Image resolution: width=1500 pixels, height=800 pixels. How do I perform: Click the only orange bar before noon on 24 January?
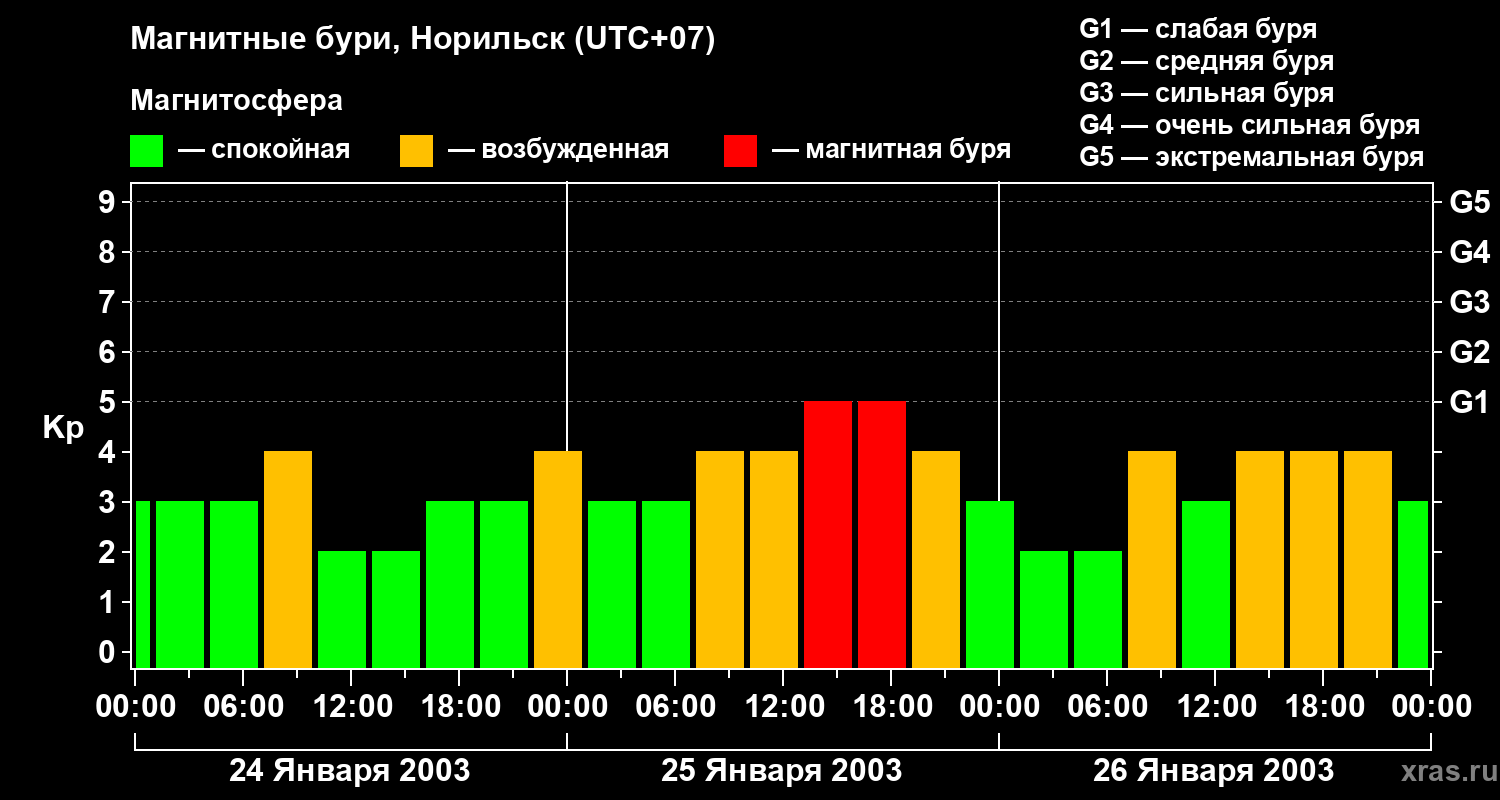point(288,559)
